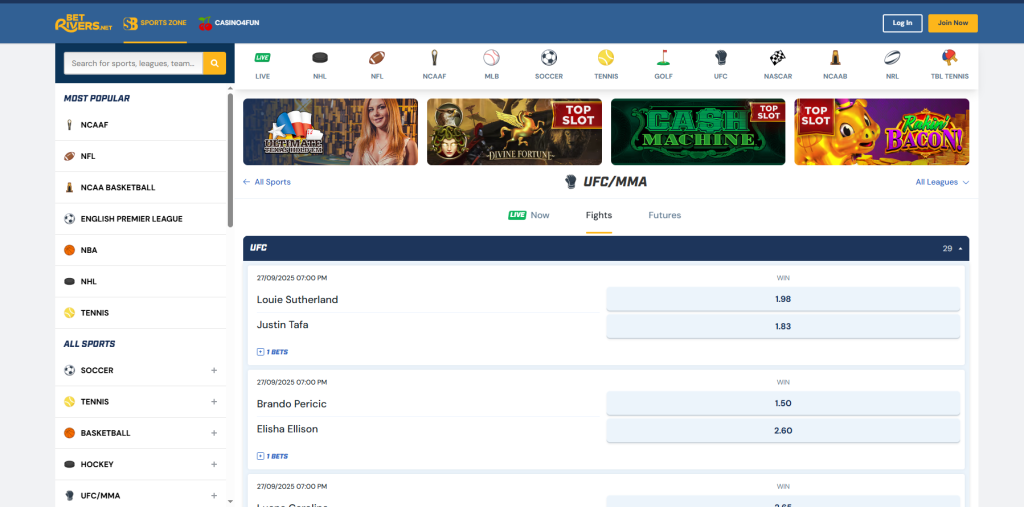
Task: Click the search magnifier button
Action: pyautogui.click(x=214, y=63)
